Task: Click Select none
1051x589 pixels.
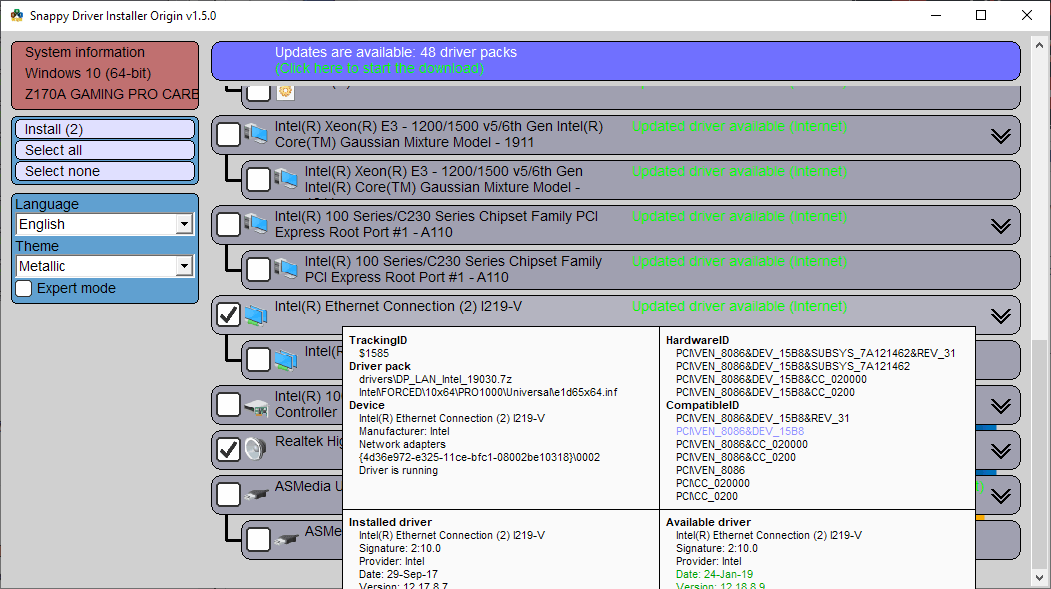Action: pos(105,171)
